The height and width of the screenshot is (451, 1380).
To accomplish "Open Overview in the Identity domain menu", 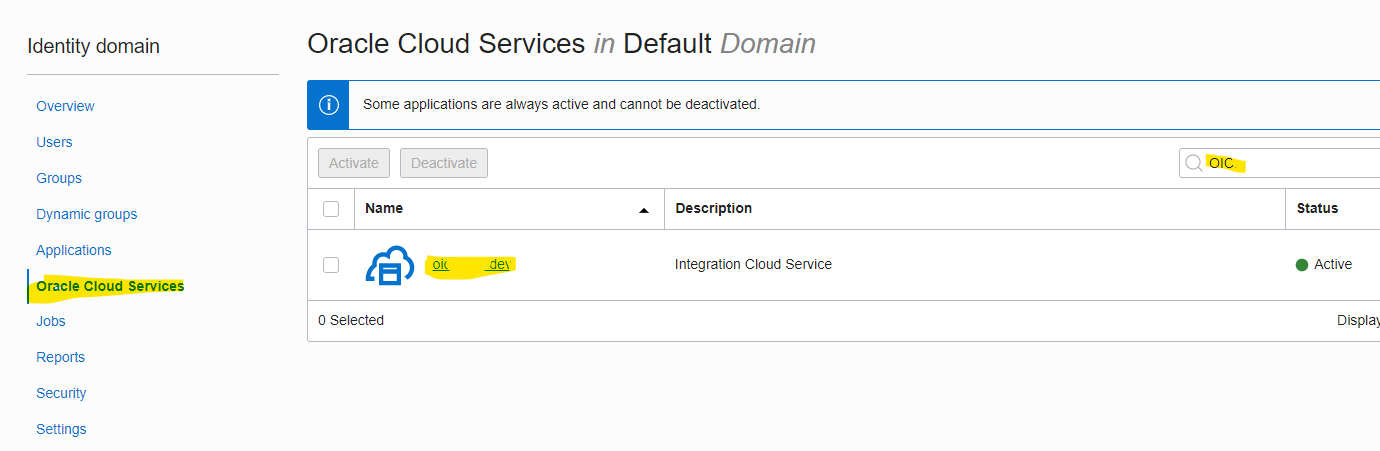I will [65, 106].
